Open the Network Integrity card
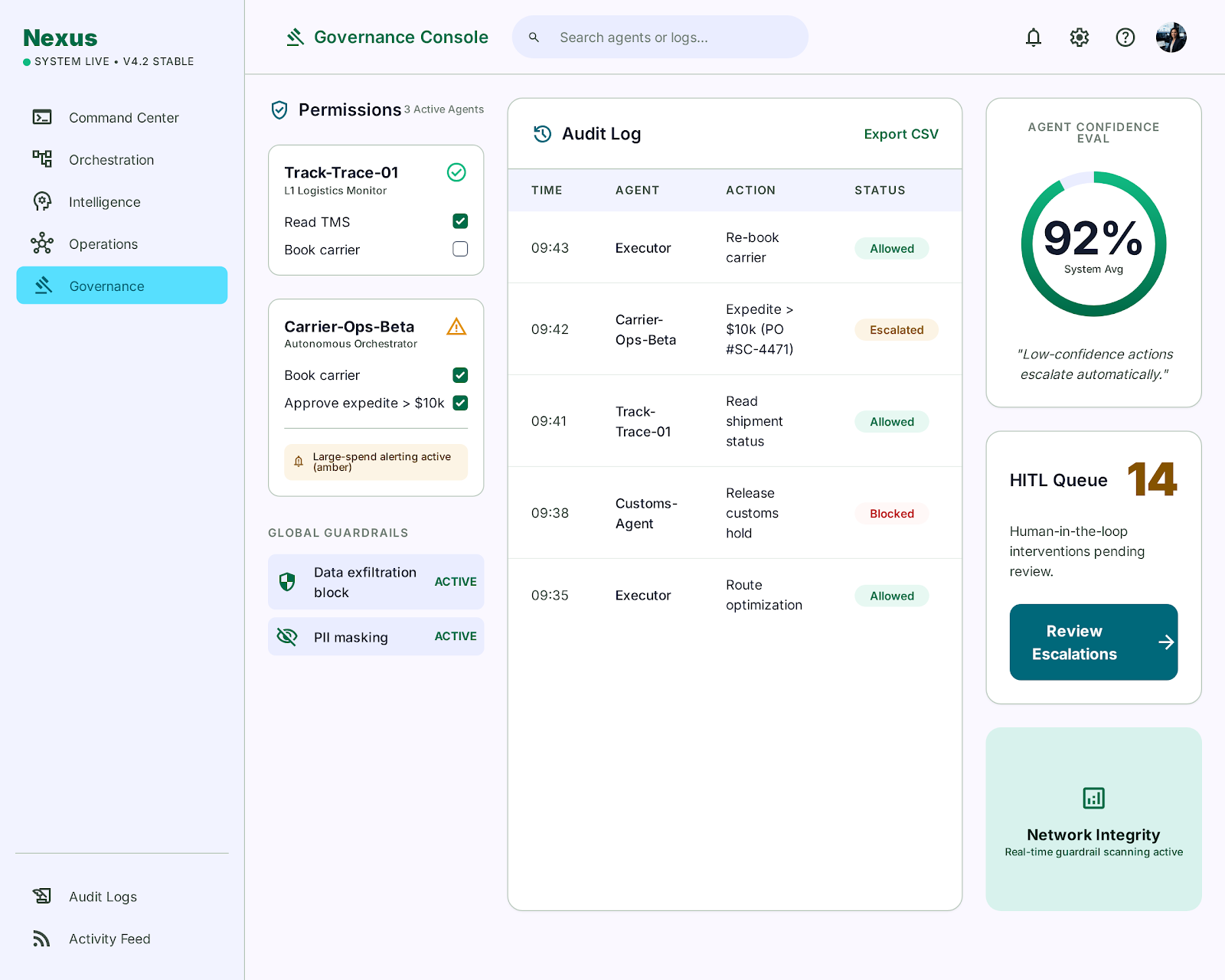The image size is (1225, 980). (x=1093, y=818)
